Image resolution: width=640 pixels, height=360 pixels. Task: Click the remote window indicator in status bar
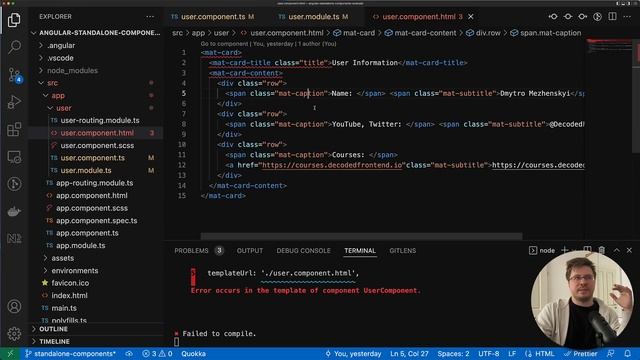pos(10,353)
